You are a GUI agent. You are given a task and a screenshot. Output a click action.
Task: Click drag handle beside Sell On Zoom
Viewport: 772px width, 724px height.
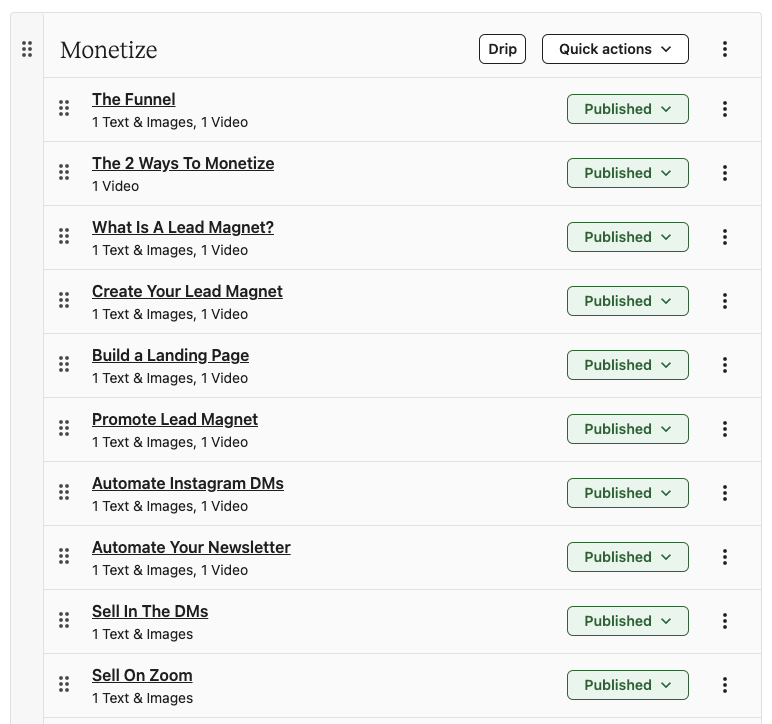click(64, 685)
